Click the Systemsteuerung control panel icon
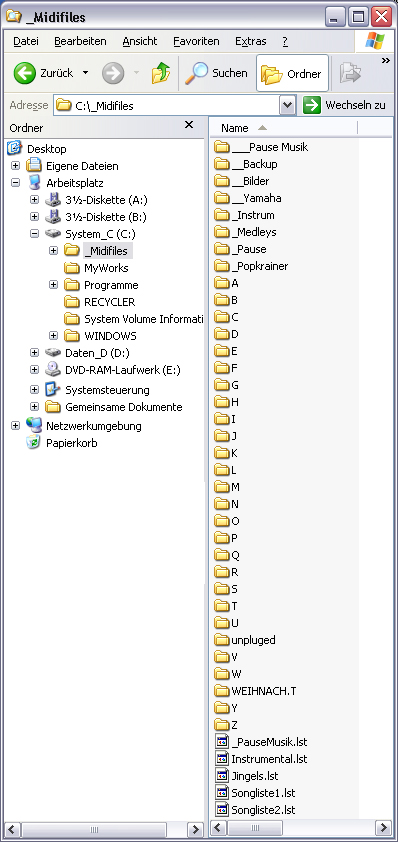Screen dimensions: 398x842 (53, 390)
